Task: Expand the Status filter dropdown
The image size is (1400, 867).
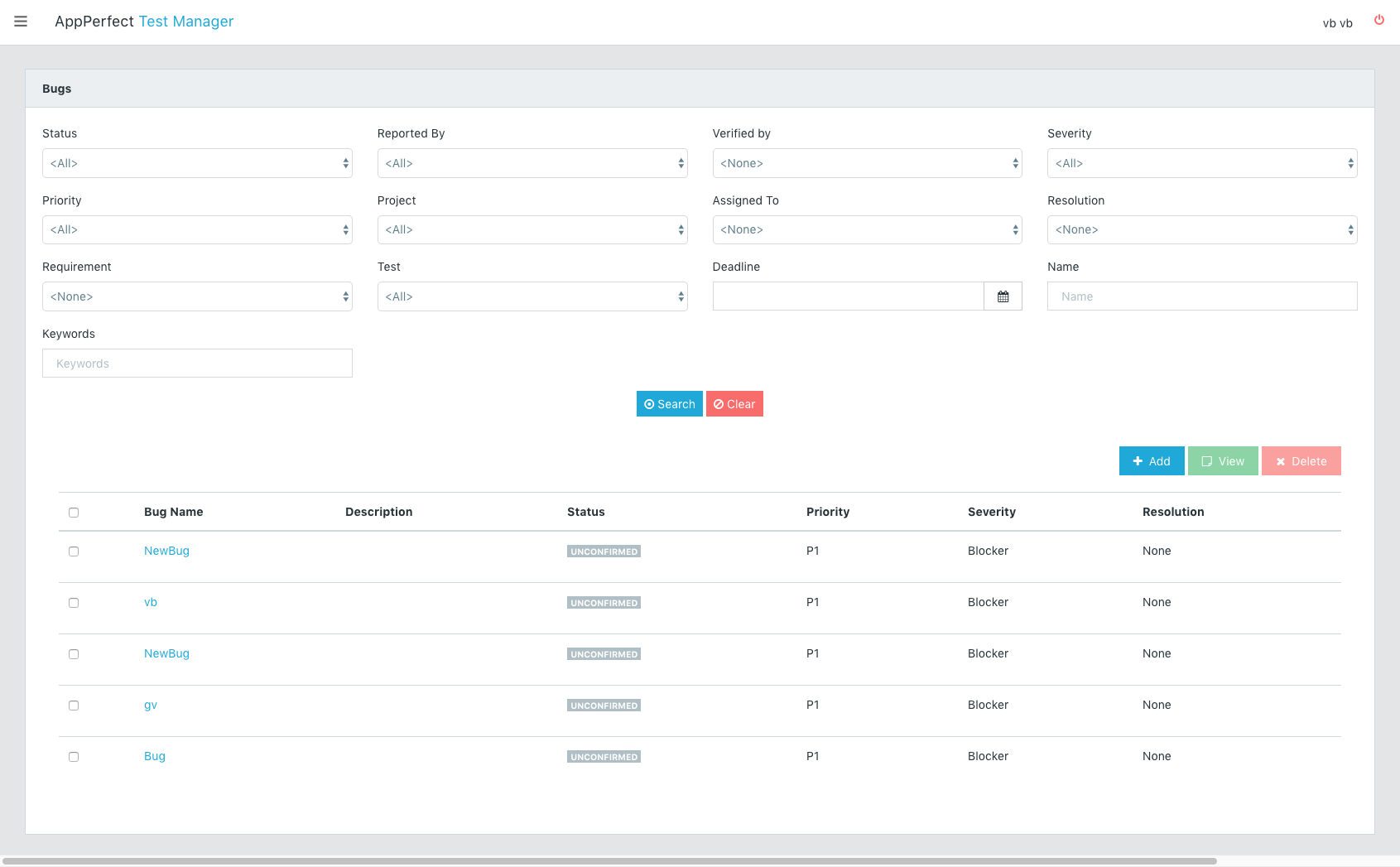Action: click(x=197, y=163)
